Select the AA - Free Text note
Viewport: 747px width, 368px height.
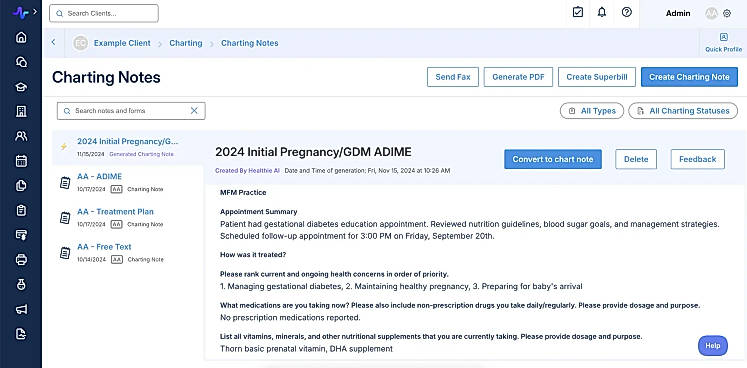(128, 253)
